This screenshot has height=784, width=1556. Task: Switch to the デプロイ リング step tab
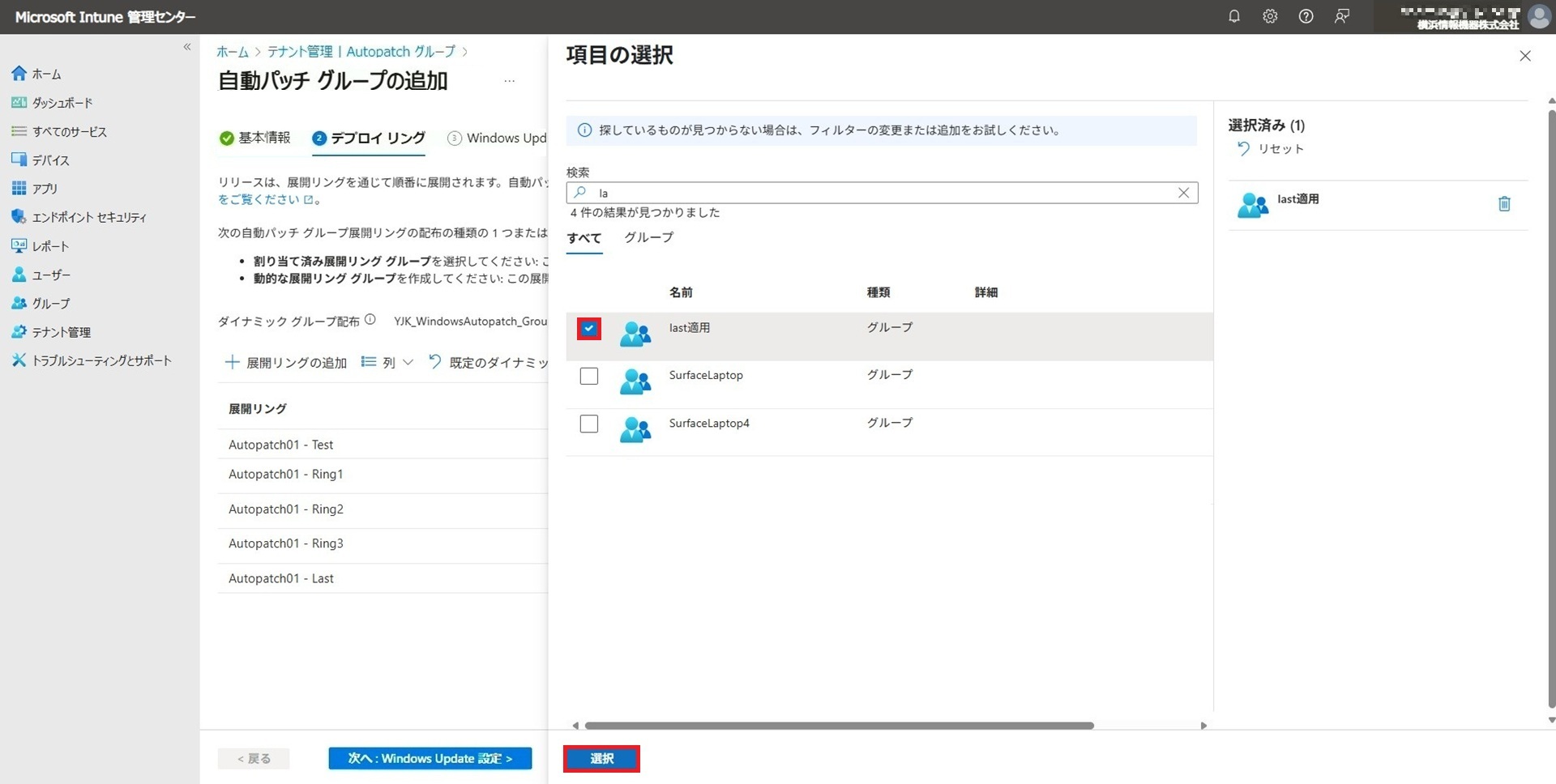[x=369, y=138]
